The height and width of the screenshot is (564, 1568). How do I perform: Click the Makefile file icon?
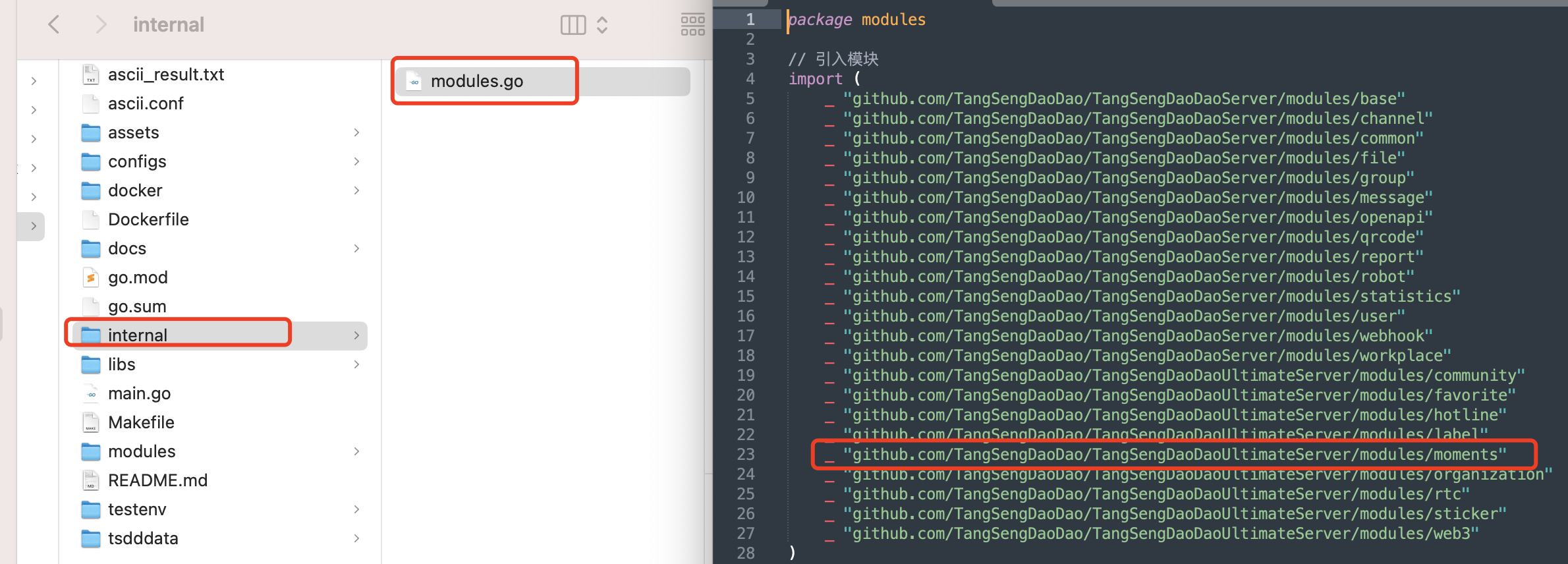[x=91, y=422]
